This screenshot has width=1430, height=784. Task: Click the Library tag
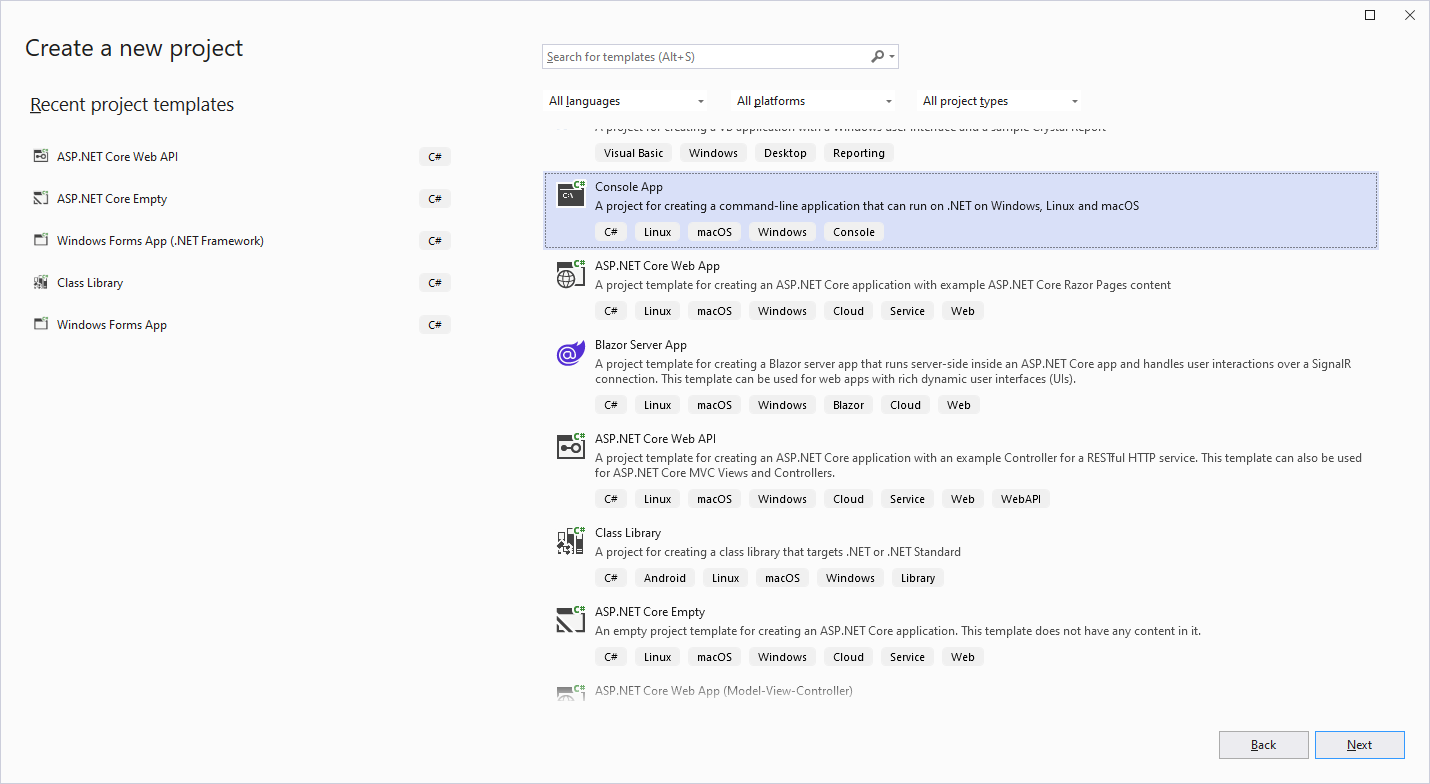pyautogui.click(x=918, y=578)
